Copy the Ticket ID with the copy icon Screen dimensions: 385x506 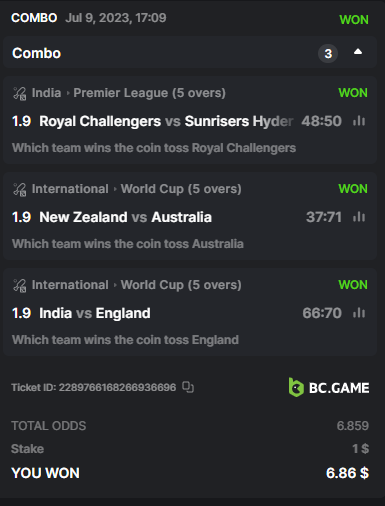[x=188, y=387]
